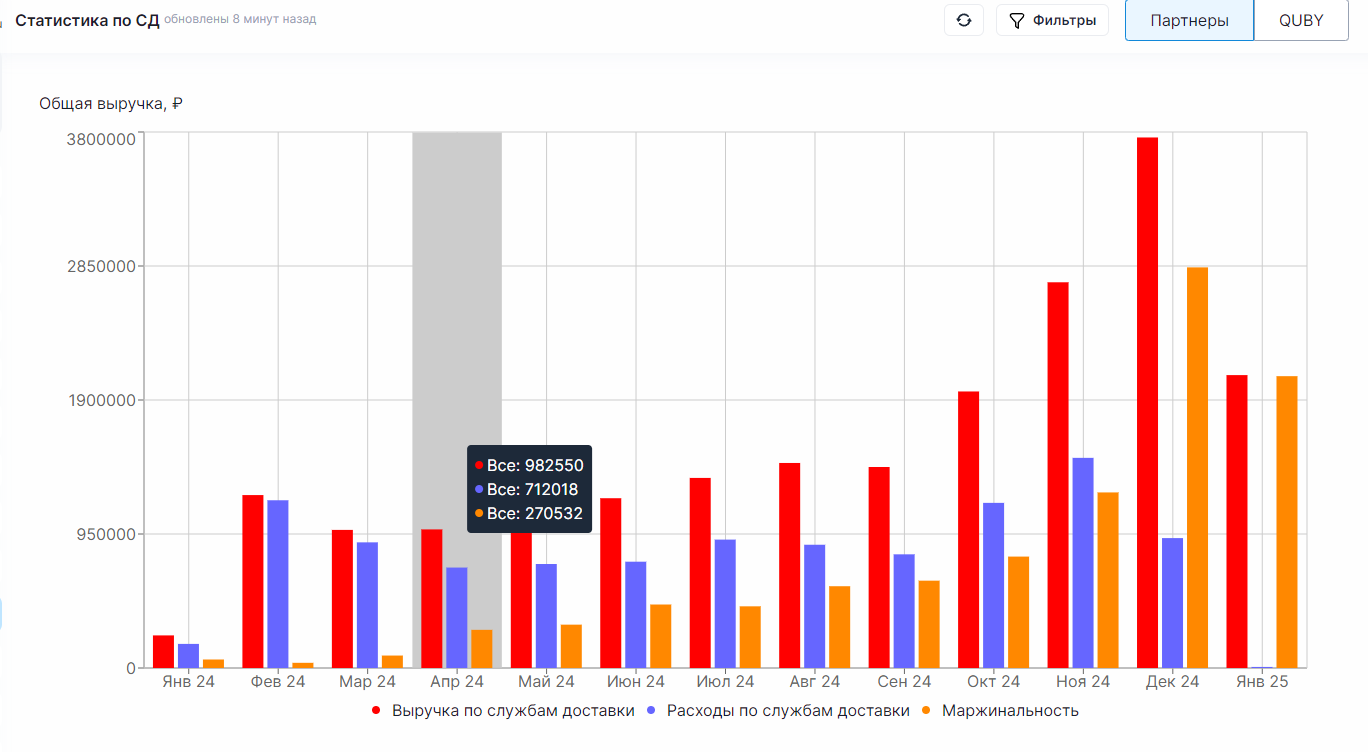Click the Общая выручка, ₽ chart title
1368x752 pixels.
[111, 103]
